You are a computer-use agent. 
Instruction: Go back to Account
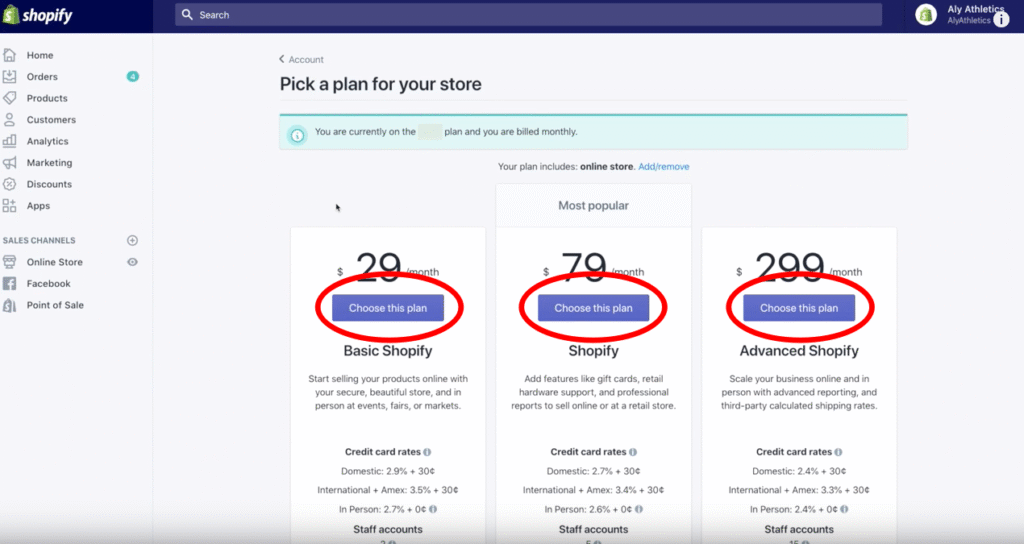pyautogui.click(x=302, y=59)
